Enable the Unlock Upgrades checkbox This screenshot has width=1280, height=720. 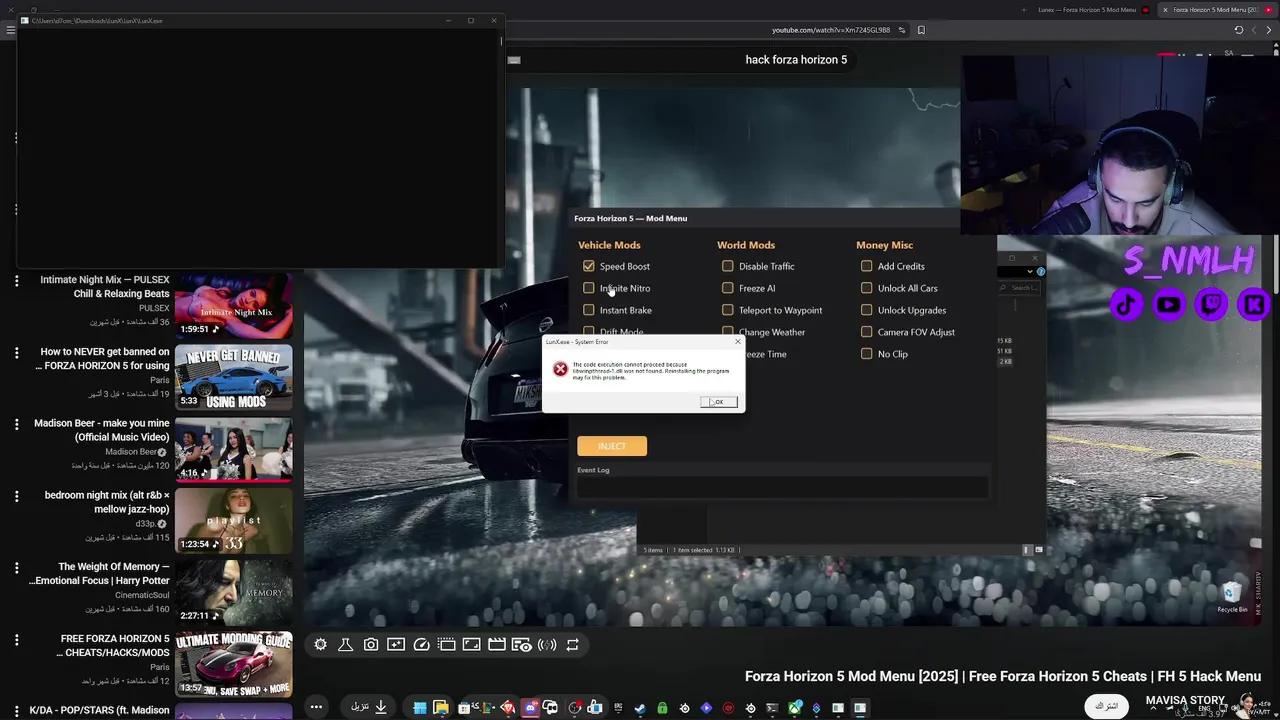click(x=866, y=310)
